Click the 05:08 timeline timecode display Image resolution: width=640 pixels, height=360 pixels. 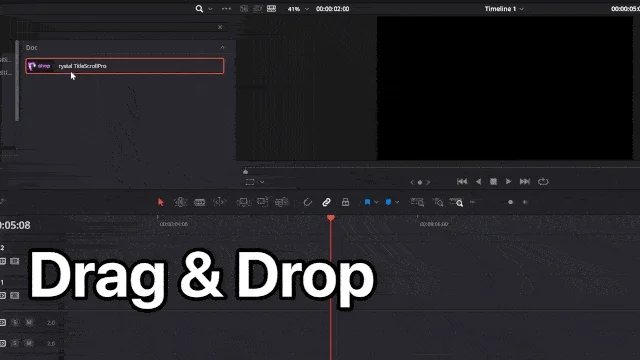coord(15,225)
